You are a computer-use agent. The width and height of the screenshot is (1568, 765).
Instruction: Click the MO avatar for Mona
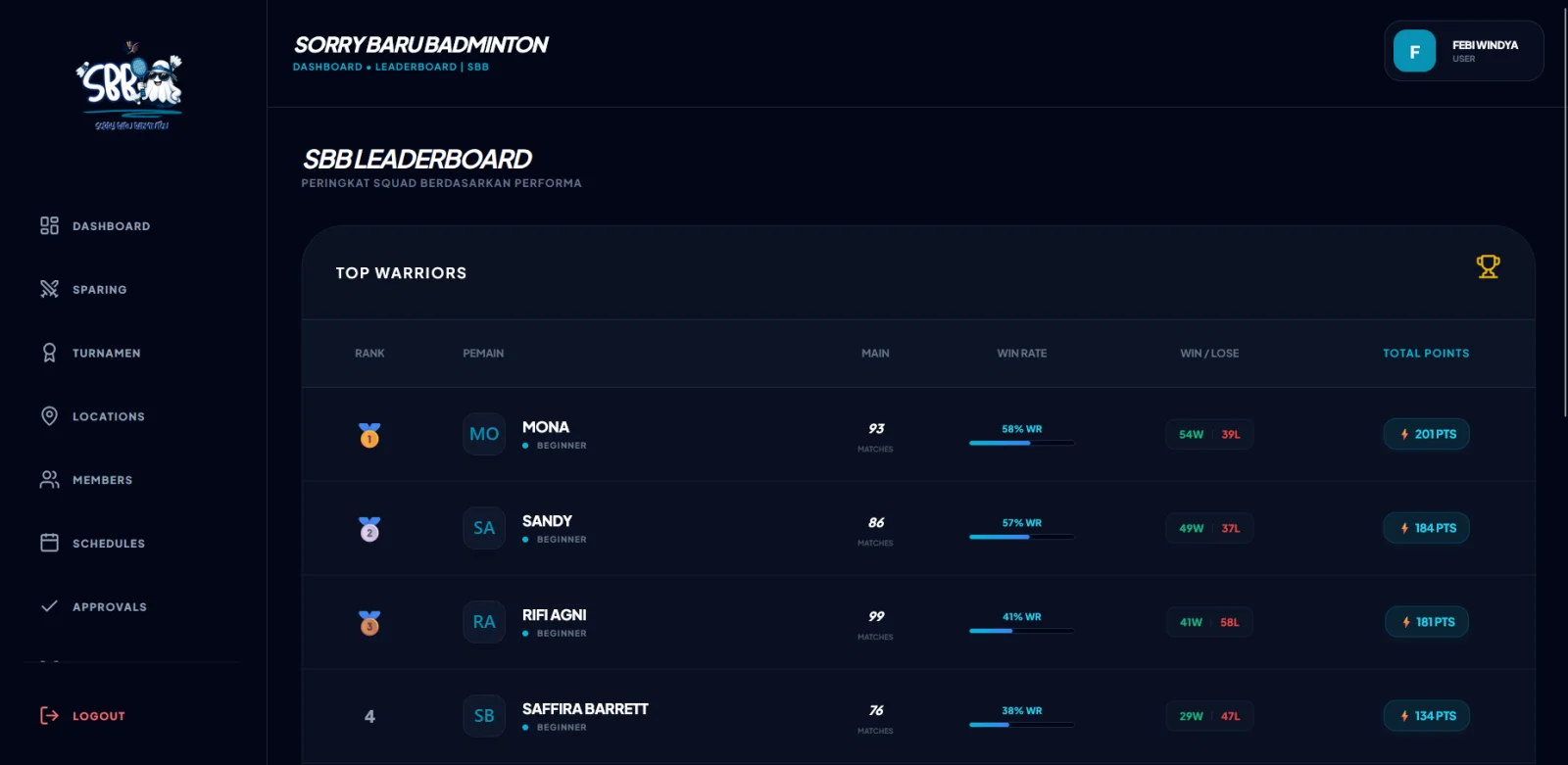coord(484,434)
